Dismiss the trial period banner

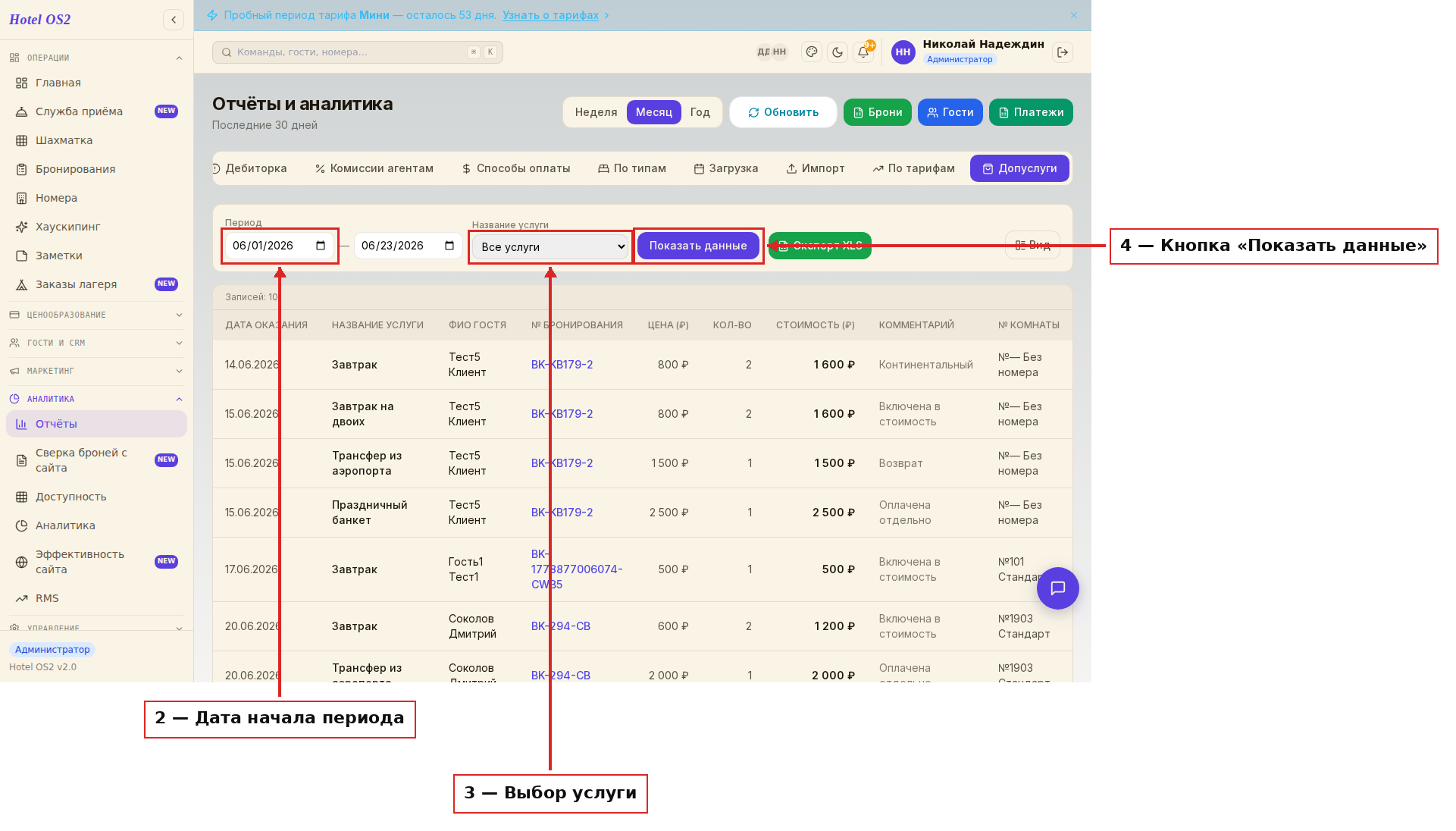pos(1074,15)
